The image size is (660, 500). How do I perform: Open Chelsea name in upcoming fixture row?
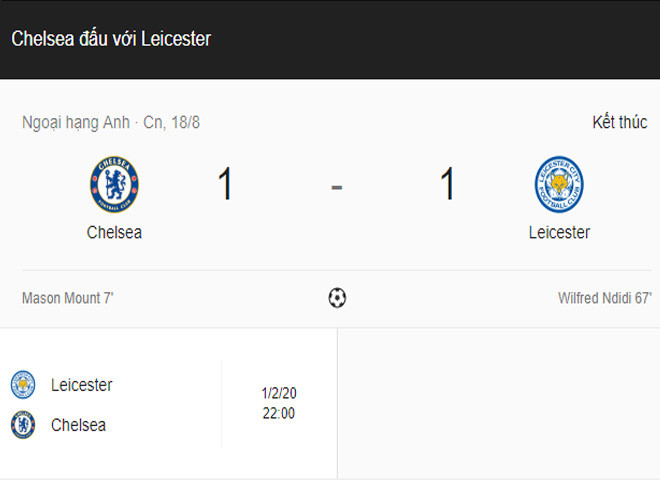(78, 425)
